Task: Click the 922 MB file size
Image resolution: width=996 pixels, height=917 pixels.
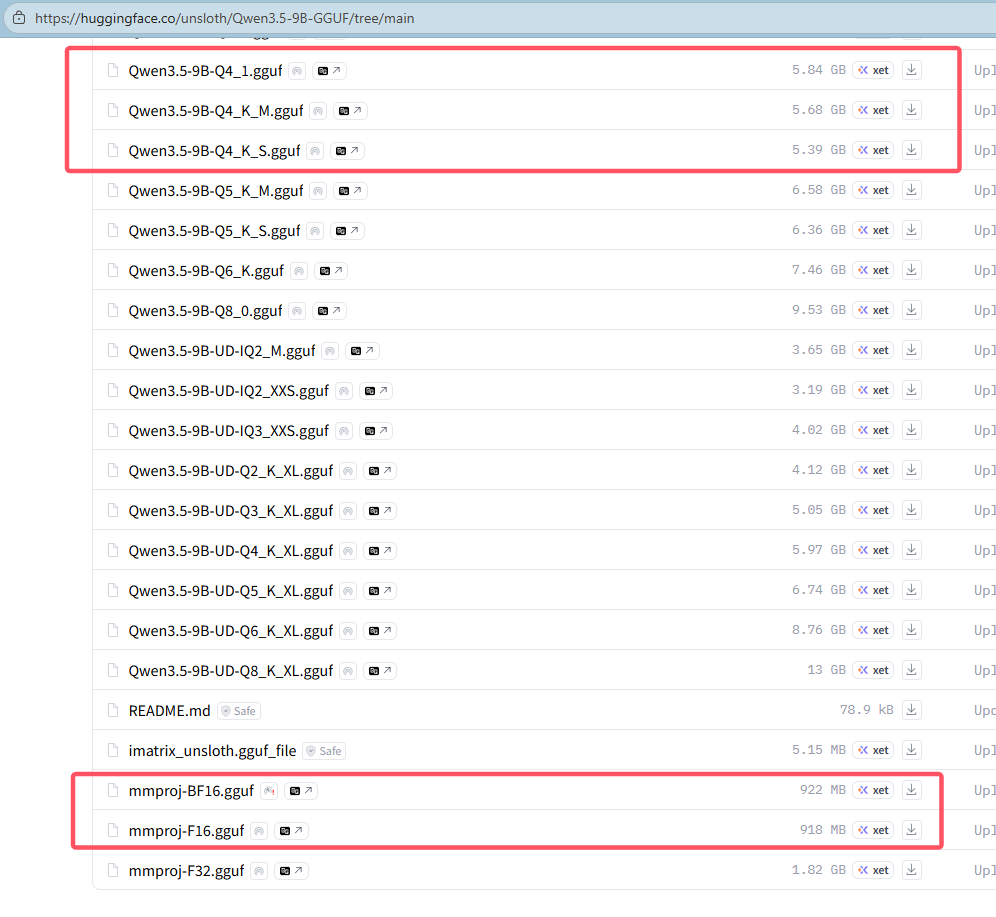Action: tap(823, 790)
